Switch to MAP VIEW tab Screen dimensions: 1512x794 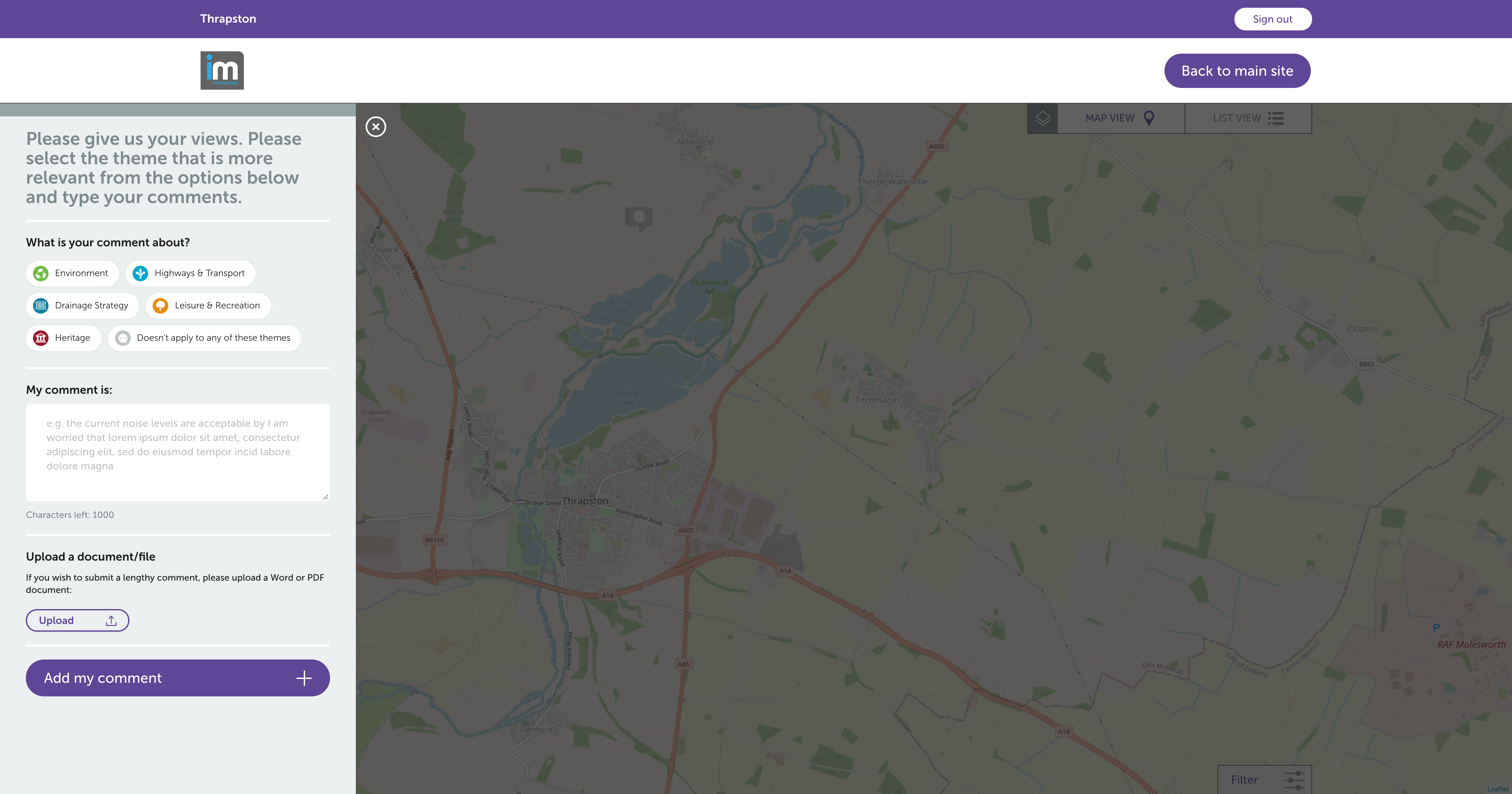(x=1121, y=118)
